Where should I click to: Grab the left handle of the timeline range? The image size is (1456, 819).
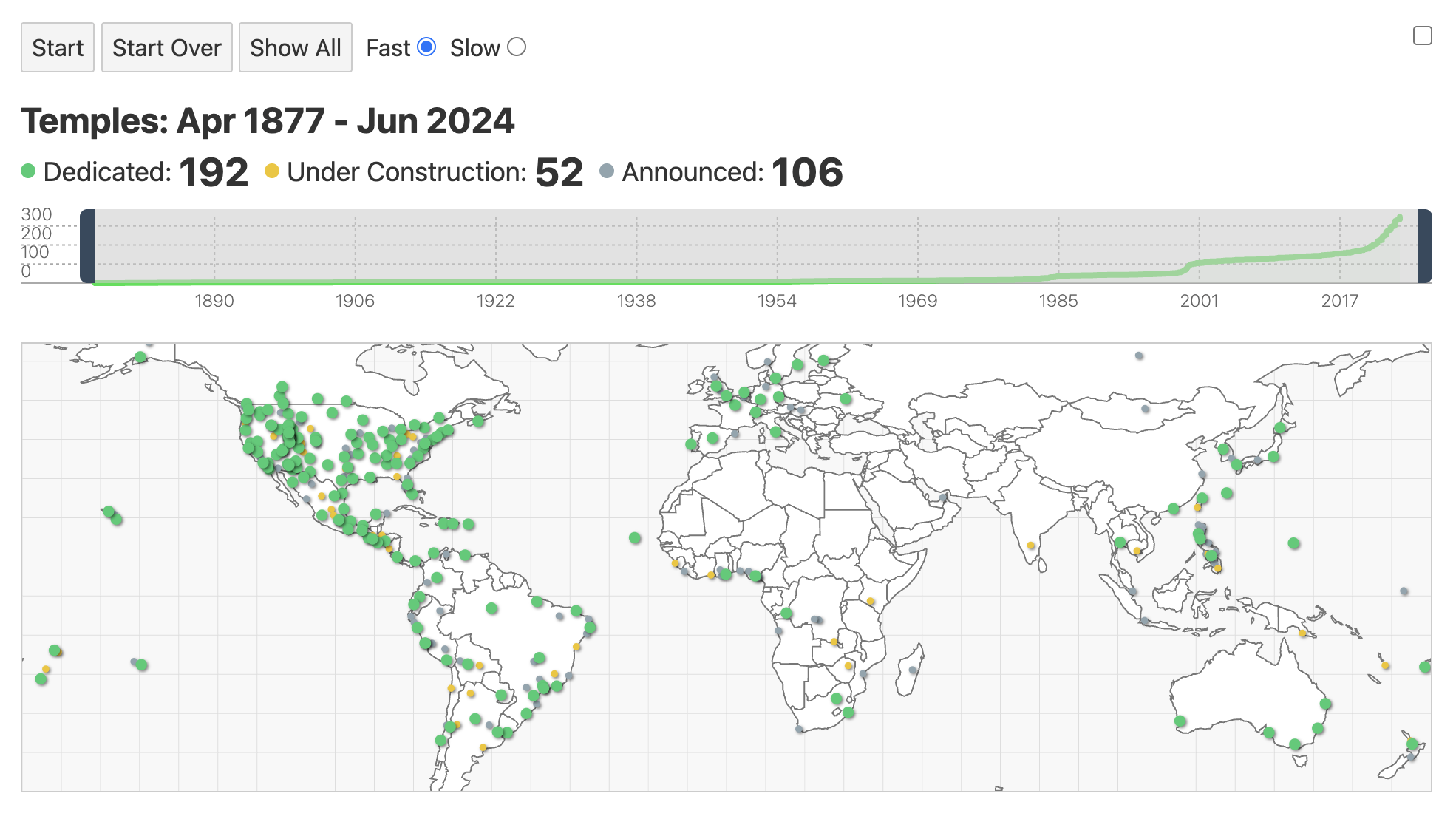(x=87, y=246)
